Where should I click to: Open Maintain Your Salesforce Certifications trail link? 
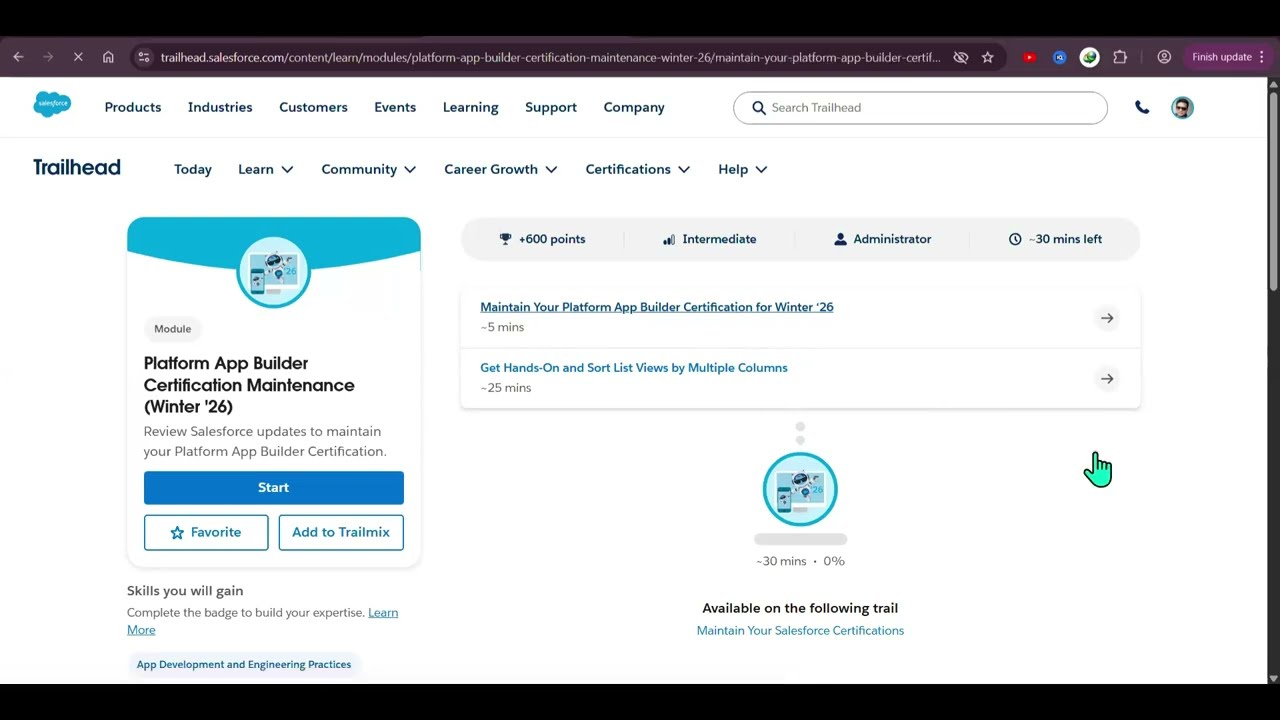point(800,630)
